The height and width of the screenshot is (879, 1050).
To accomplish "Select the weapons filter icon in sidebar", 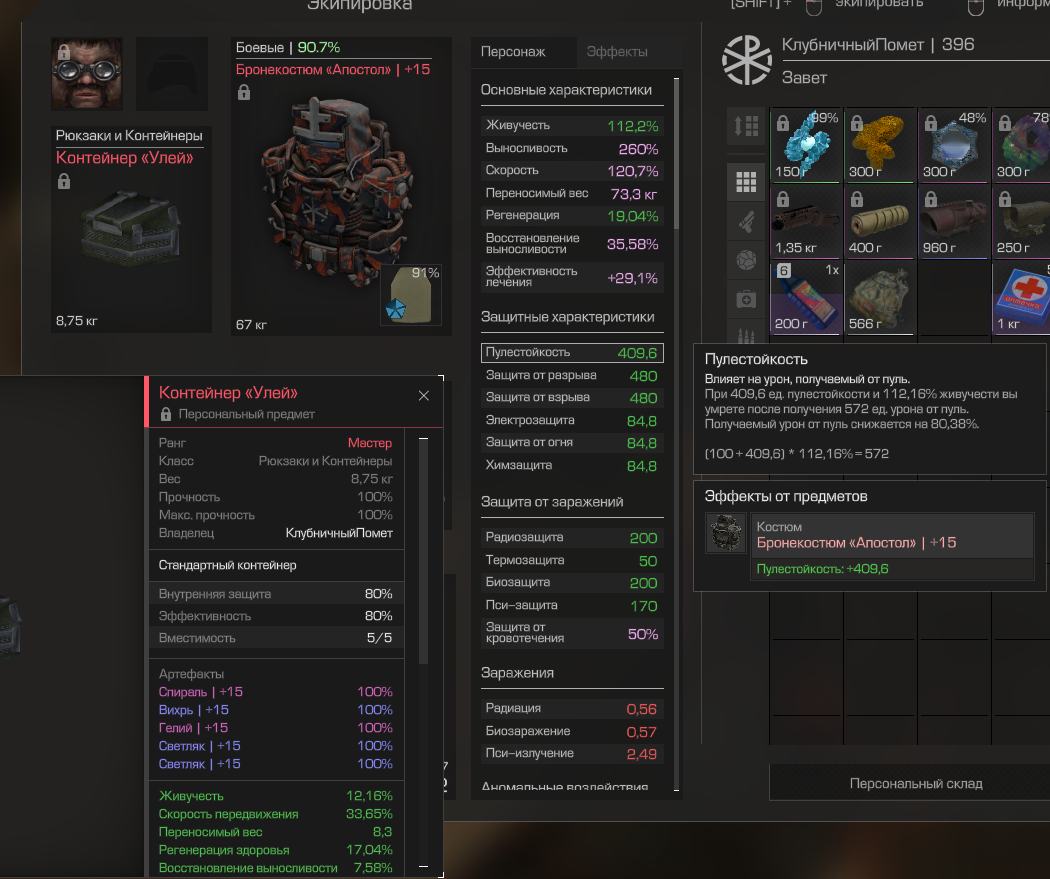I will (x=746, y=221).
